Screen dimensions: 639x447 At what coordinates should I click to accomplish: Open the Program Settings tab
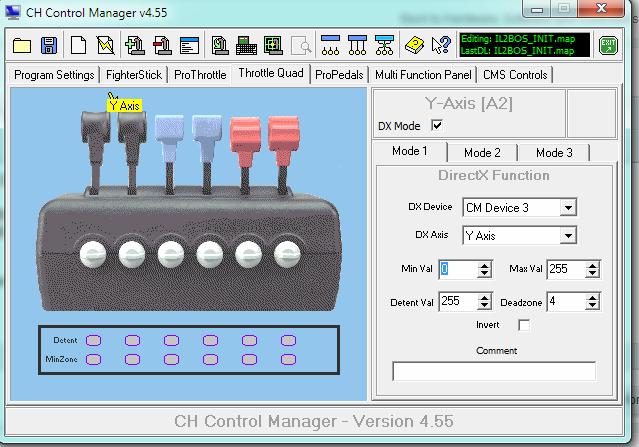point(54,75)
